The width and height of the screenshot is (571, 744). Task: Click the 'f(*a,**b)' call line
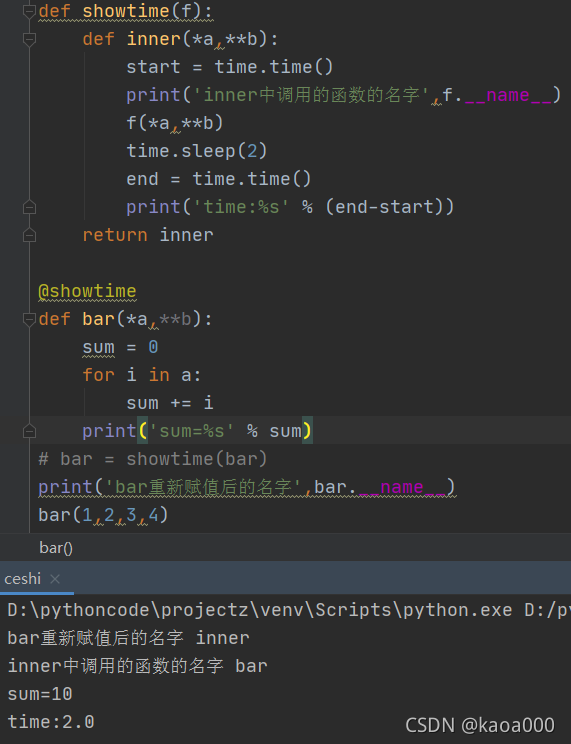pyautogui.click(x=175, y=123)
